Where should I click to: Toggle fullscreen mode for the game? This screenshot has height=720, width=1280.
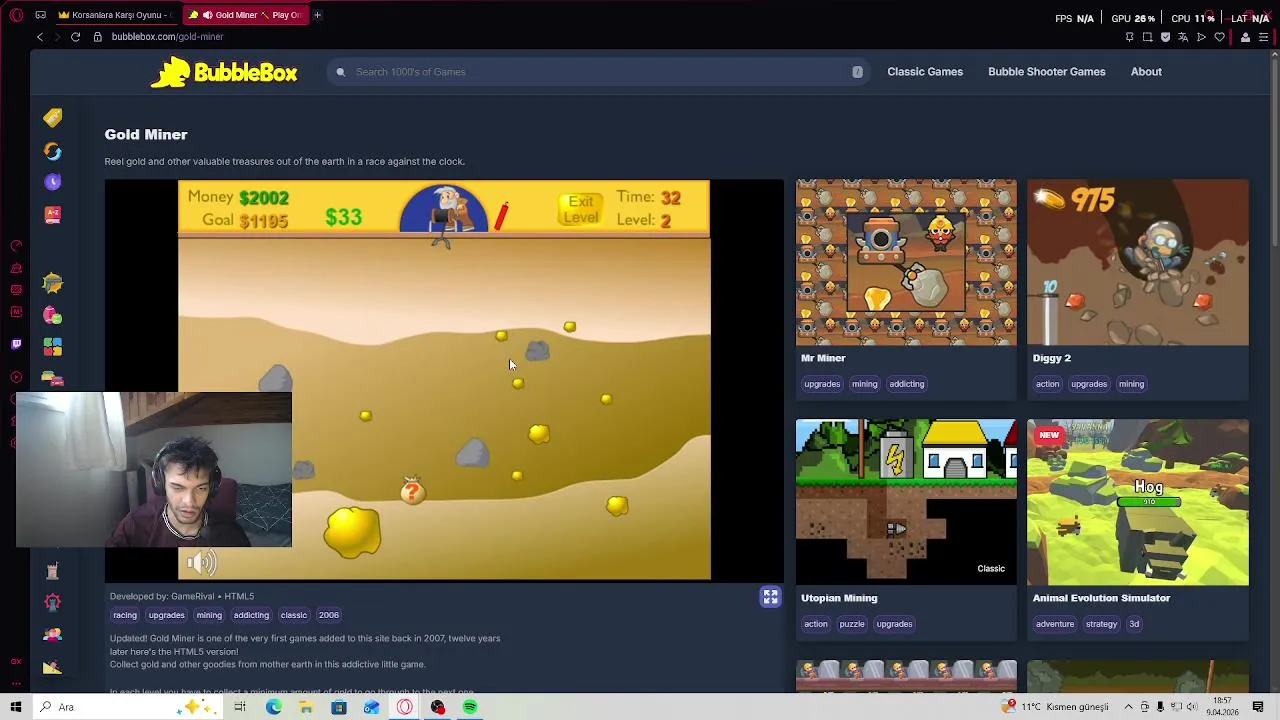click(770, 597)
